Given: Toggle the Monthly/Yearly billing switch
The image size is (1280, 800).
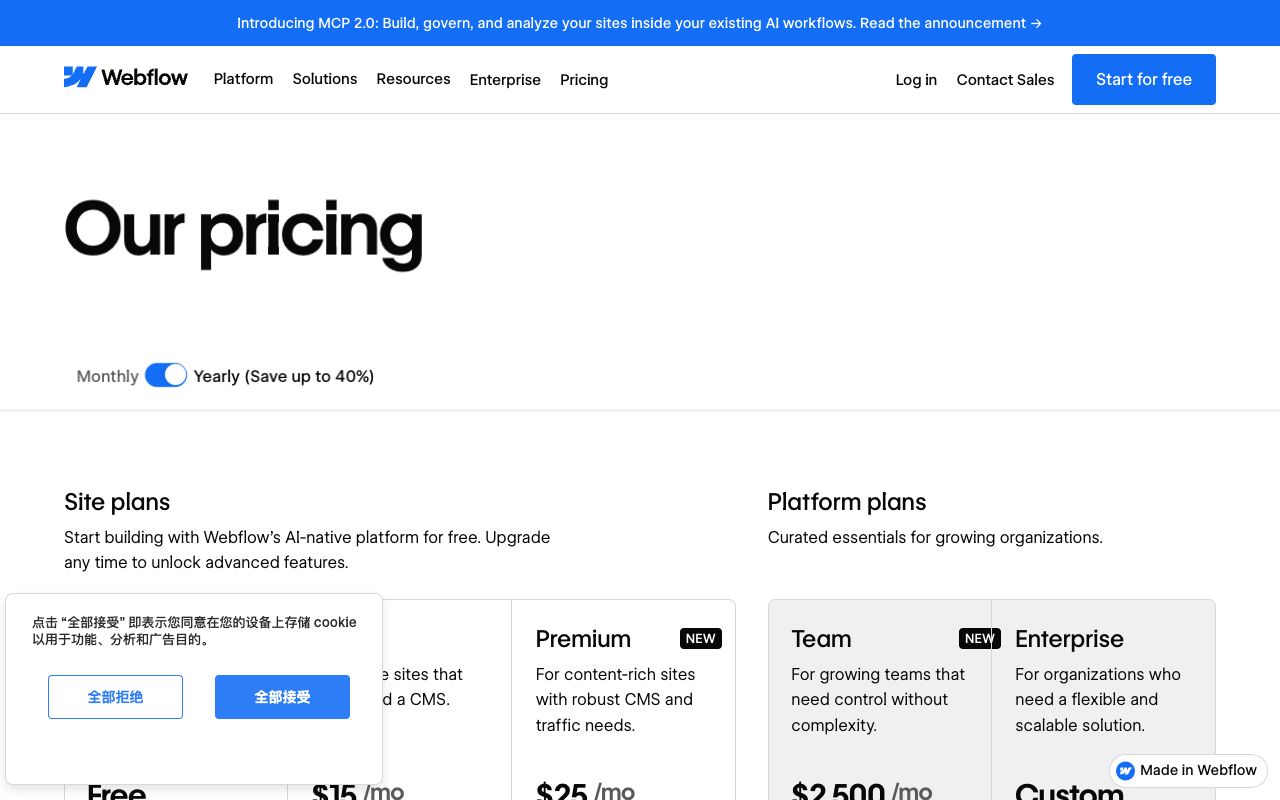Looking at the screenshot, I should 166,375.
